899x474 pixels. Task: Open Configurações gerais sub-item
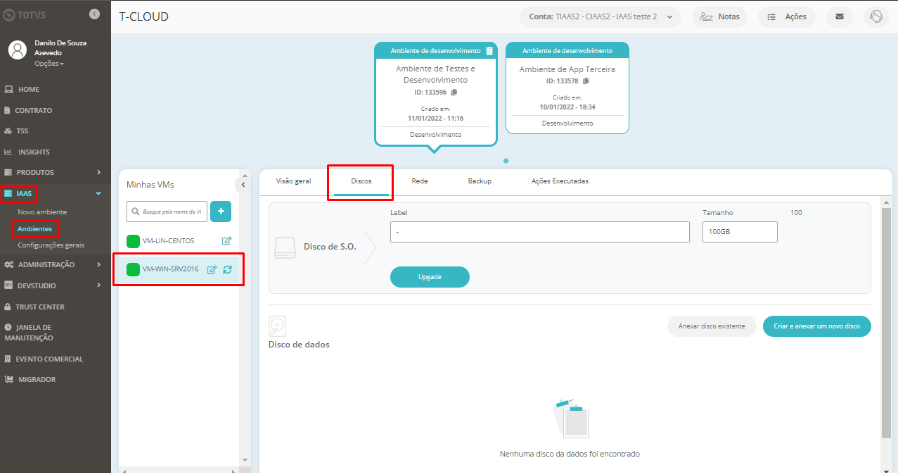[50, 245]
